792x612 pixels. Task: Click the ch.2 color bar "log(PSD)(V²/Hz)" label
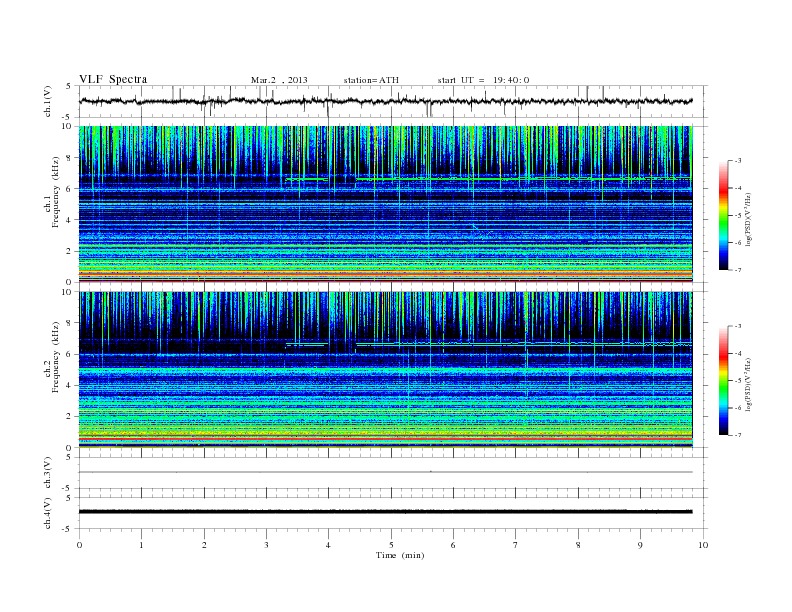click(x=749, y=385)
